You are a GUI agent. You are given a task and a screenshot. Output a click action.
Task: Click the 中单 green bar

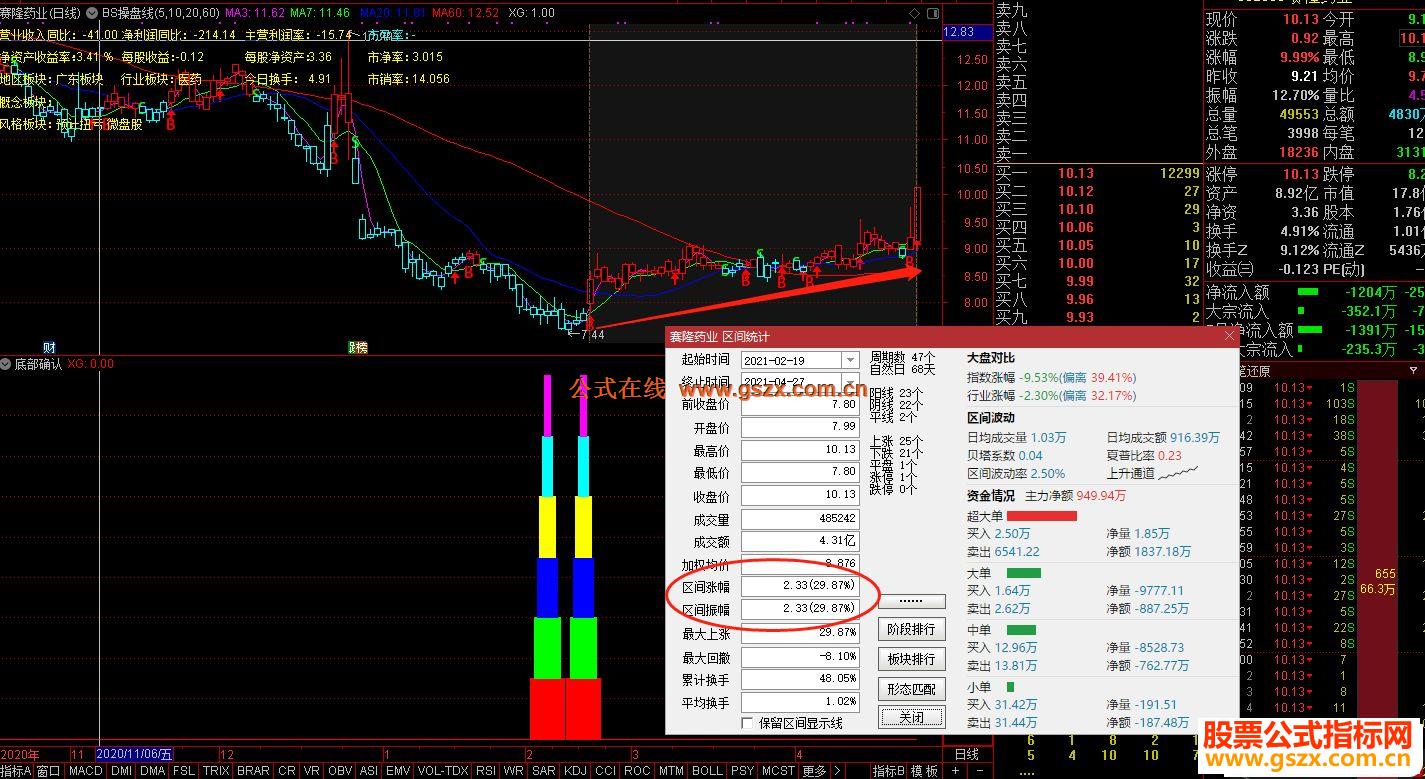pos(1021,630)
